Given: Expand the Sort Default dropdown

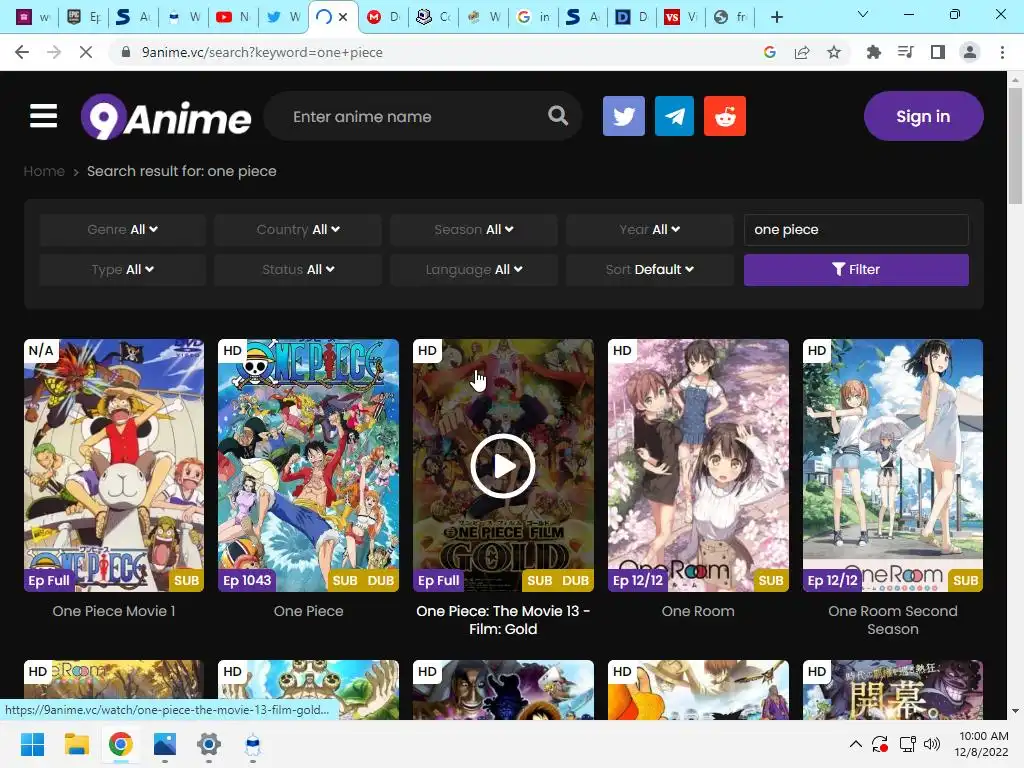Looking at the screenshot, I should click(650, 270).
